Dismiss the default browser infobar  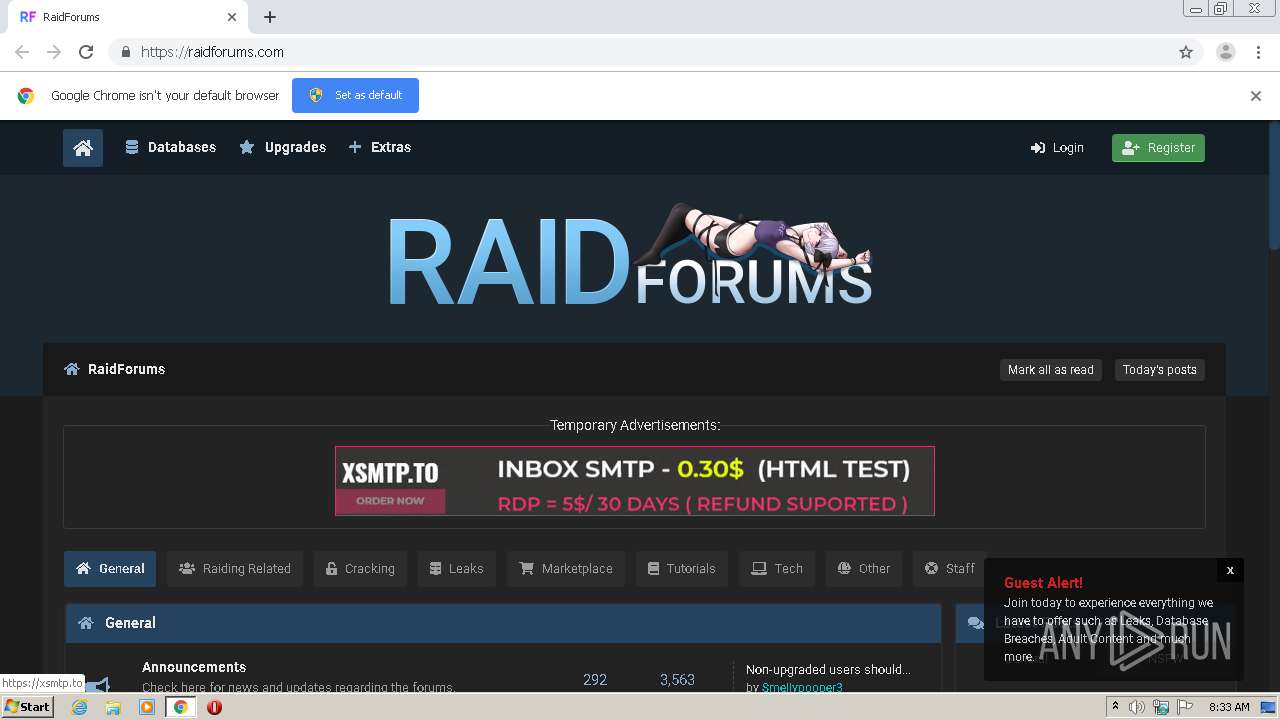[x=1256, y=96]
